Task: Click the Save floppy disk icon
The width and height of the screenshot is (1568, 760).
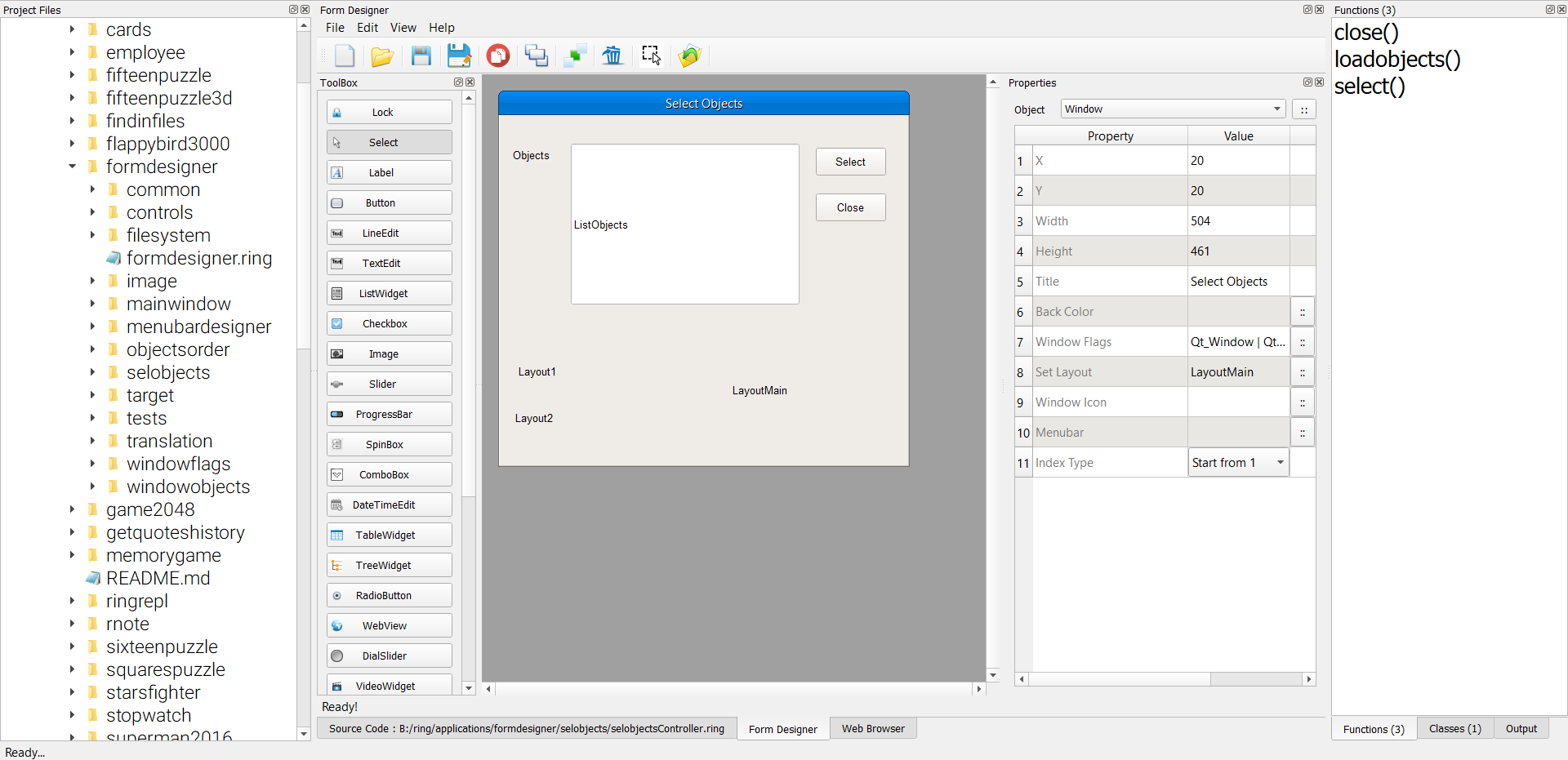Action: click(x=421, y=56)
